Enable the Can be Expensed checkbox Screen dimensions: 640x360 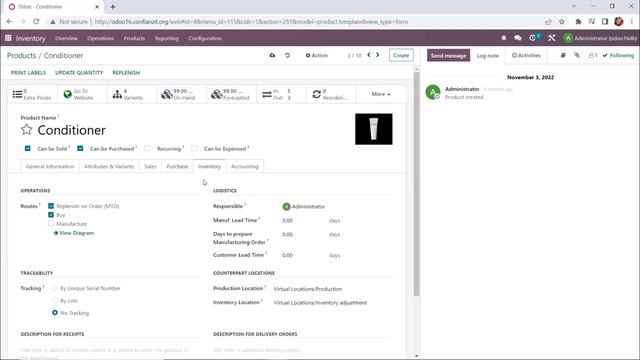194,148
